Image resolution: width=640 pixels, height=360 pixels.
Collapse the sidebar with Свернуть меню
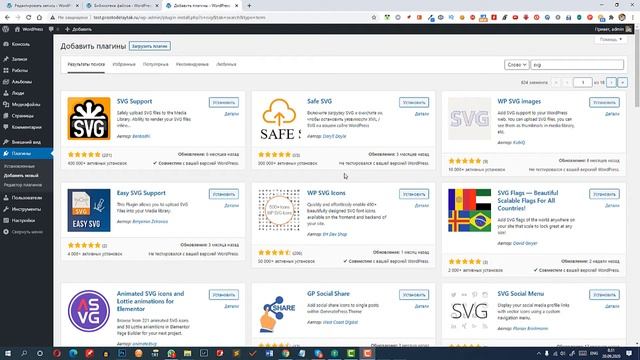(x=23, y=232)
